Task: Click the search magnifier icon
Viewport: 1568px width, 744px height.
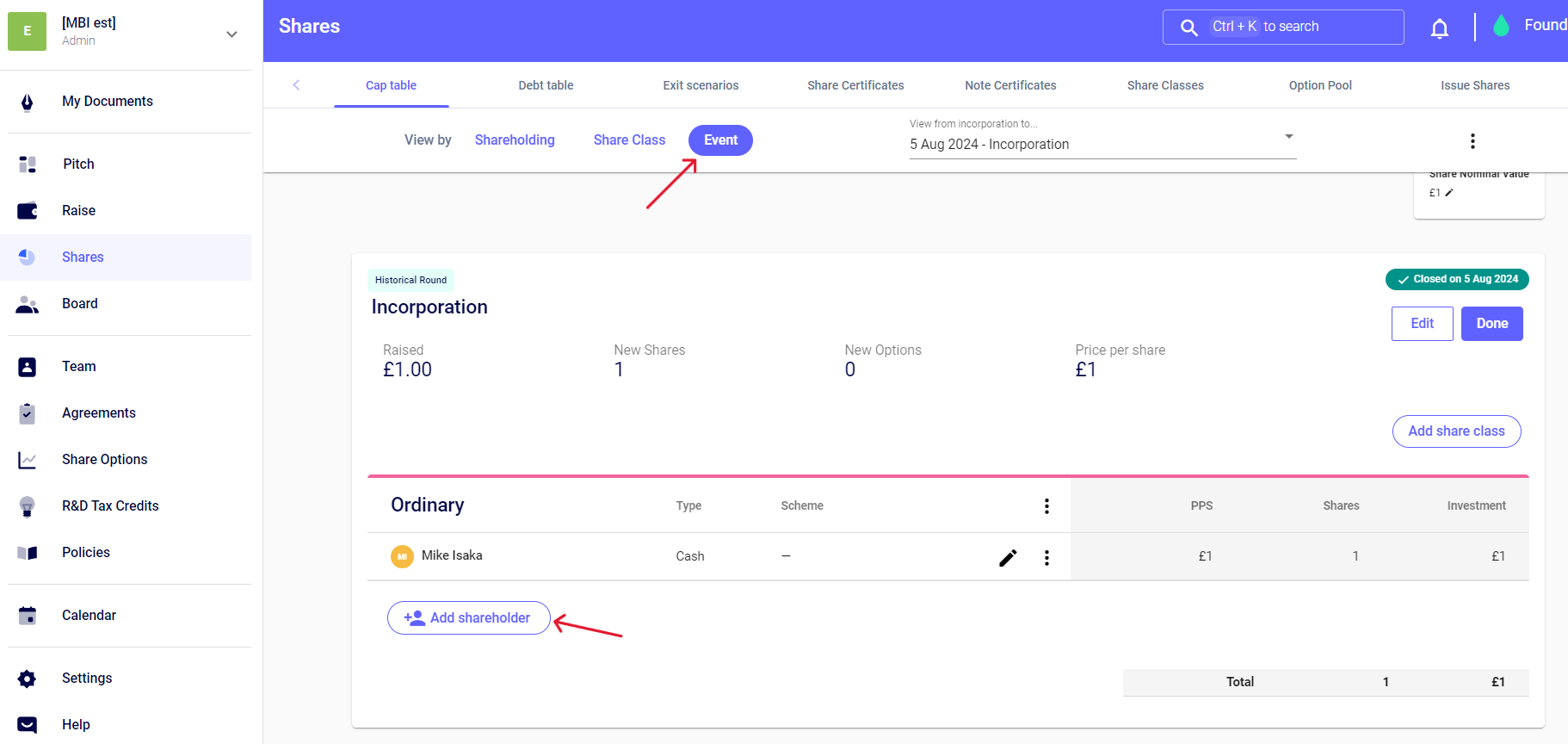Action: pyautogui.click(x=1188, y=28)
